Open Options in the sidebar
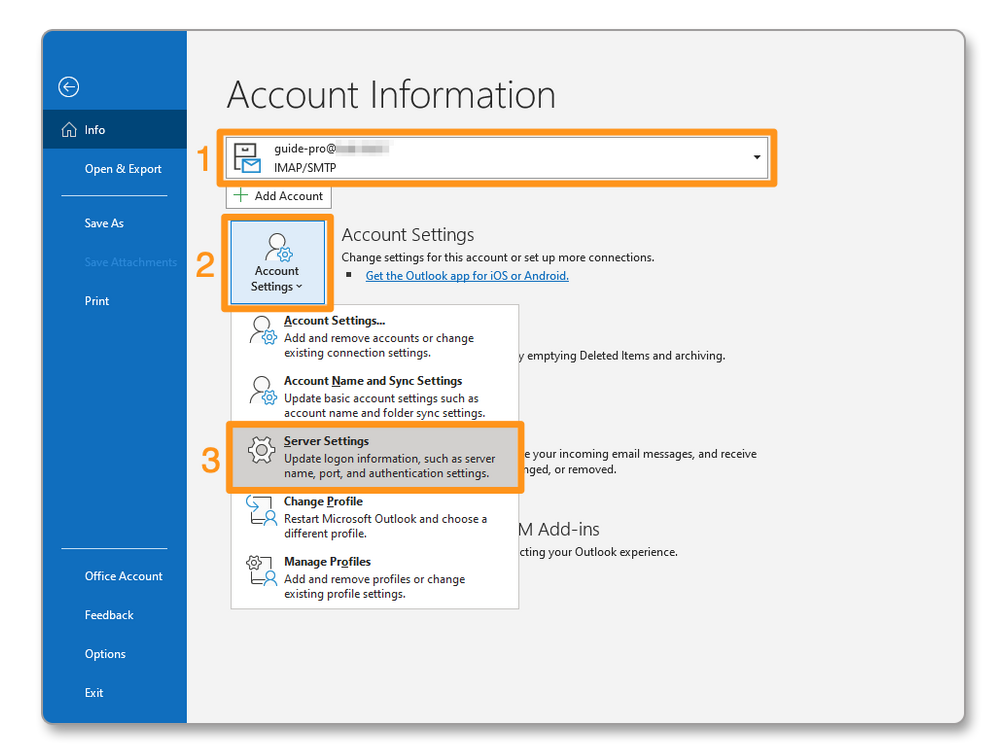 tap(105, 654)
